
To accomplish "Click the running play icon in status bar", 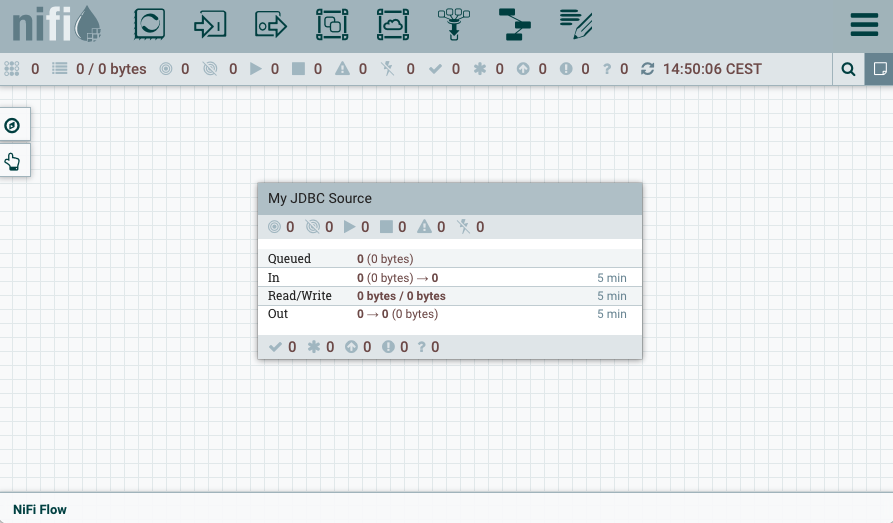I will pyautogui.click(x=255, y=69).
